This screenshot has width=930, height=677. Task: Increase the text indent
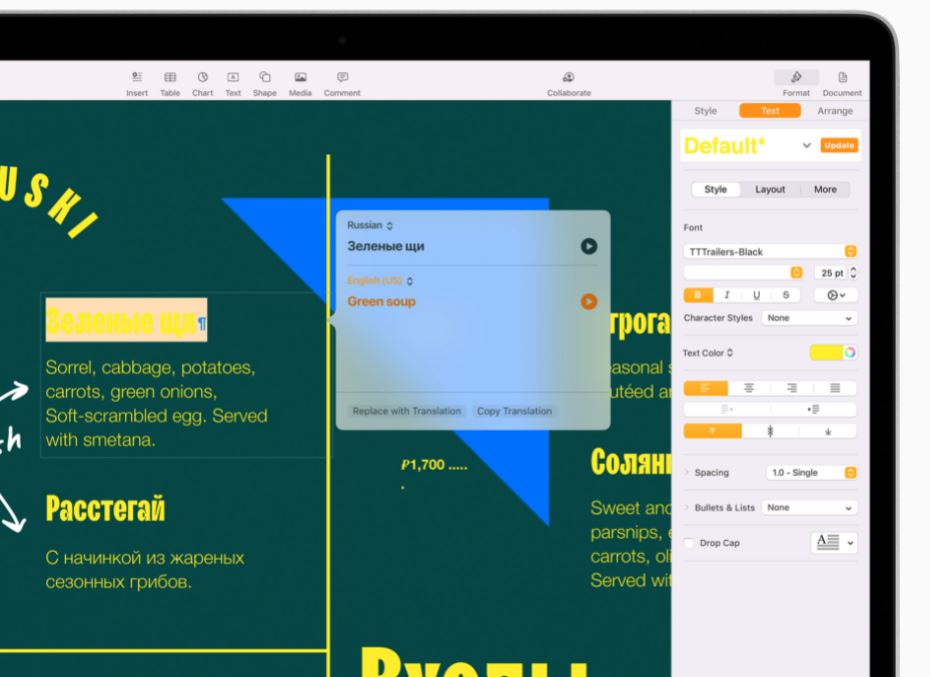tap(813, 409)
